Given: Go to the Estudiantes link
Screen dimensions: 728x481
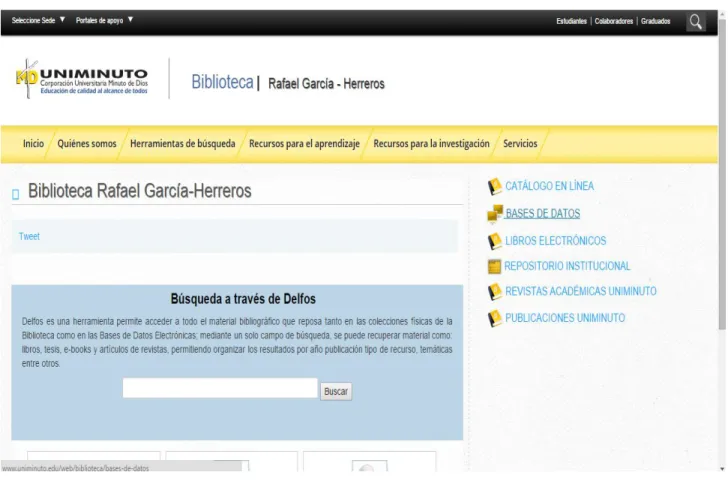Looking at the screenshot, I should 572,21.
